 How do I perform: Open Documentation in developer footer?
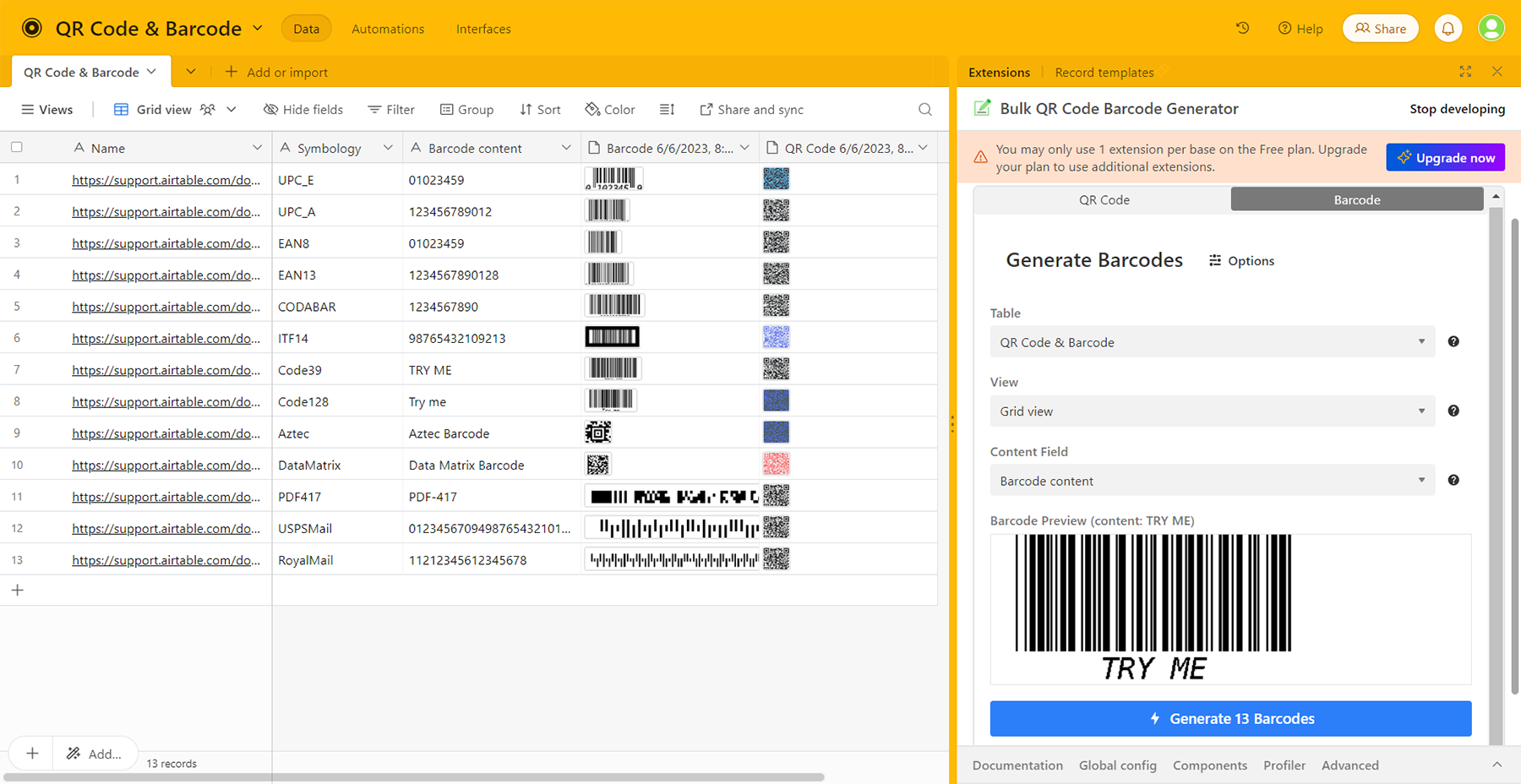point(1017,765)
